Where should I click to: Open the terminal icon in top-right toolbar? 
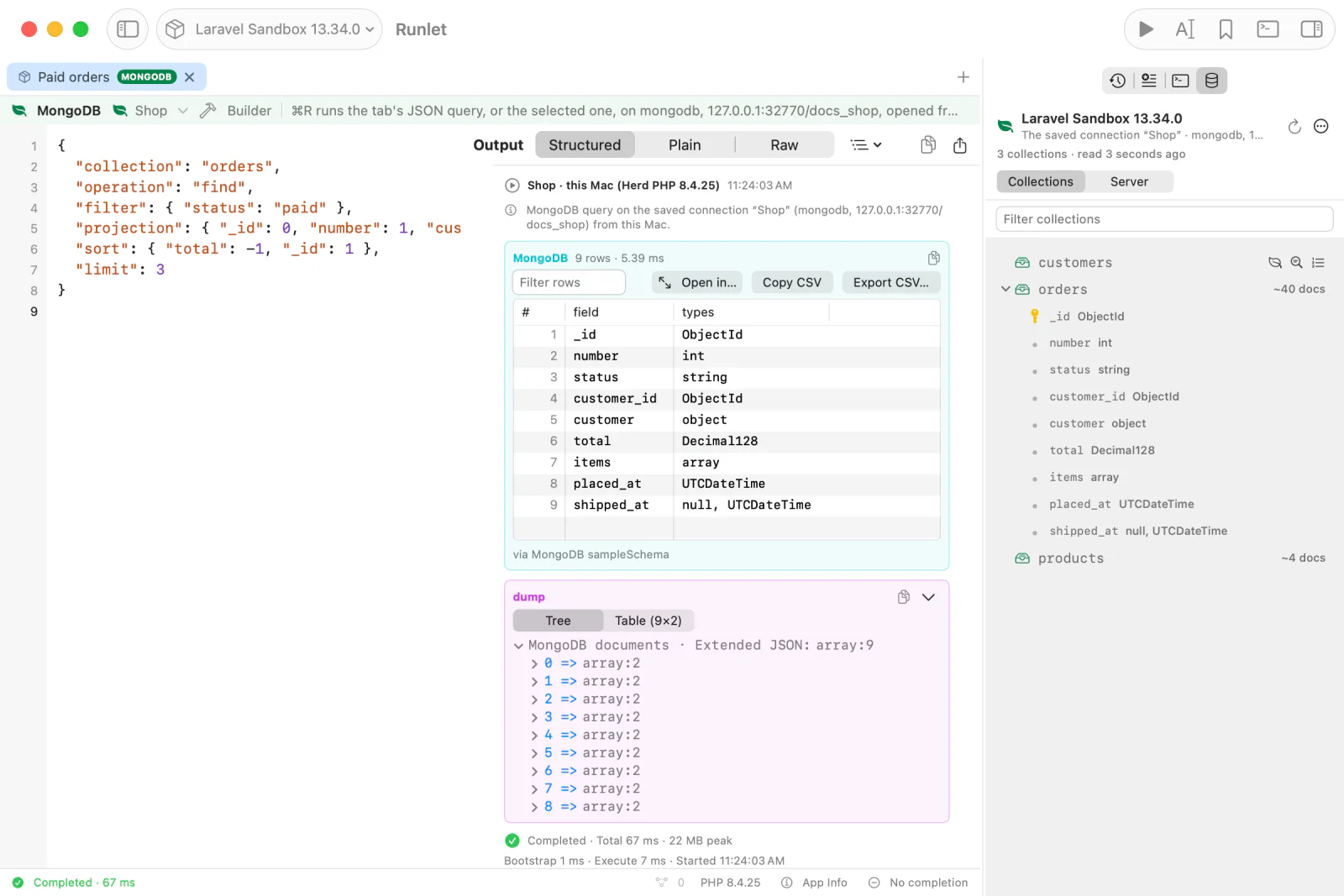(x=1268, y=29)
